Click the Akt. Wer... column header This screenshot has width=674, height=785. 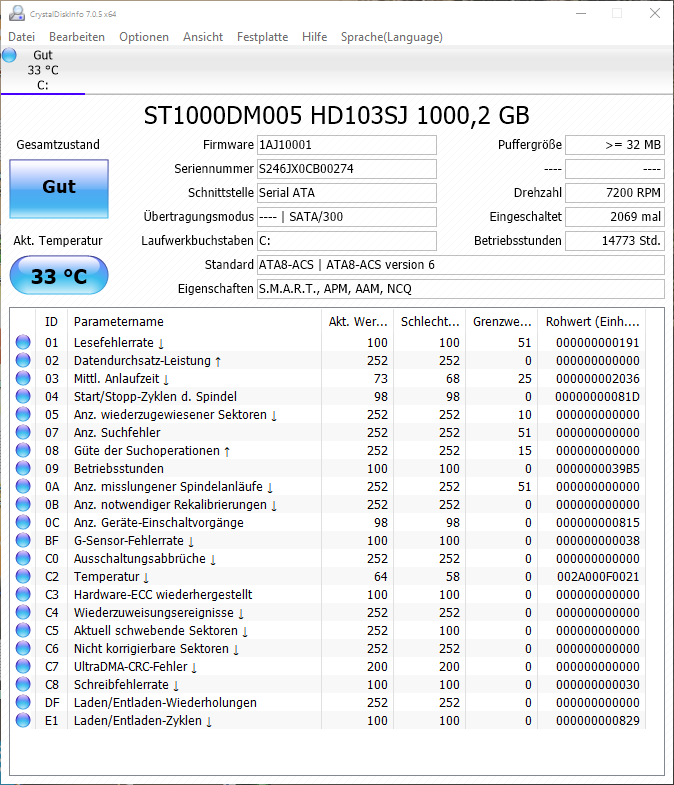[x=358, y=321]
